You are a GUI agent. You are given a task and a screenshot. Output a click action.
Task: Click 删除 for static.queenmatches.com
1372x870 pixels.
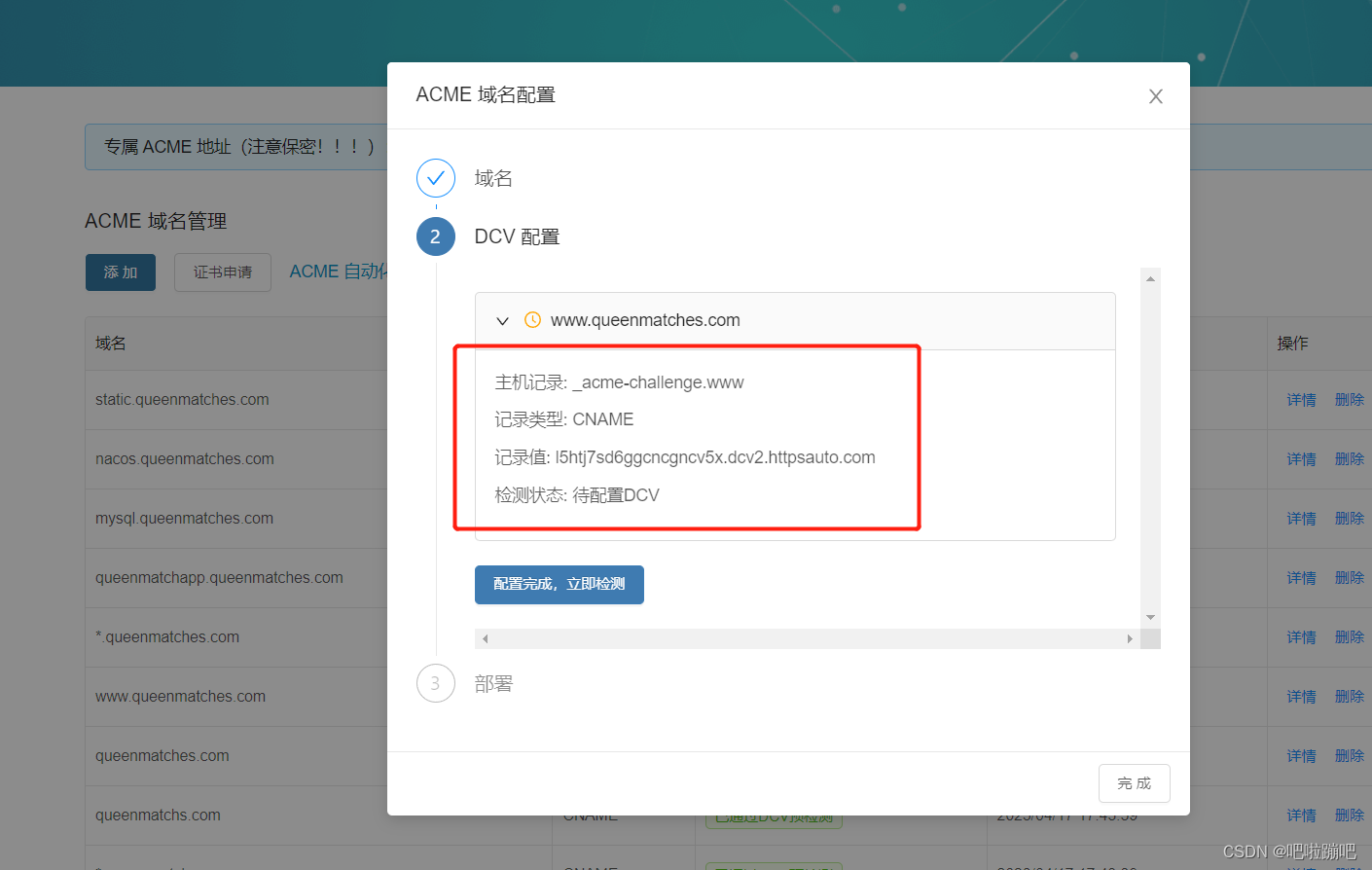tap(1349, 399)
